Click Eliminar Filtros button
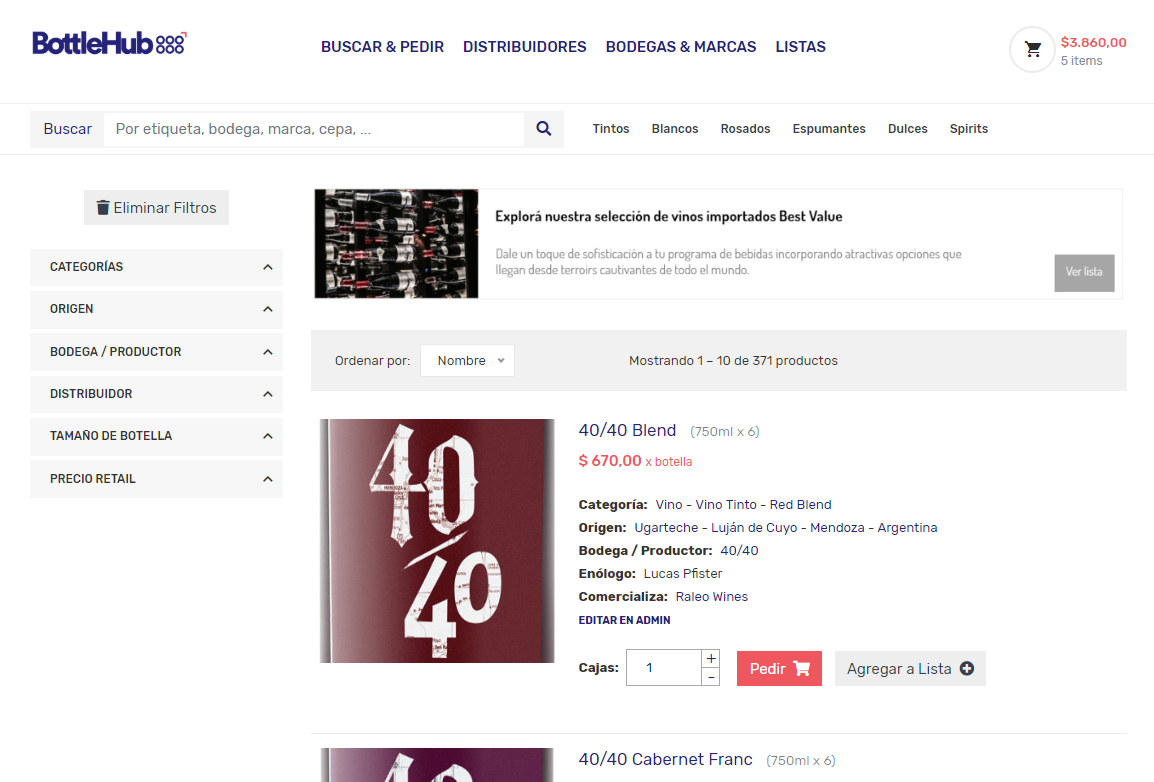Image resolution: width=1154 pixels, height=782 pixels. click(x=156, y=207)
